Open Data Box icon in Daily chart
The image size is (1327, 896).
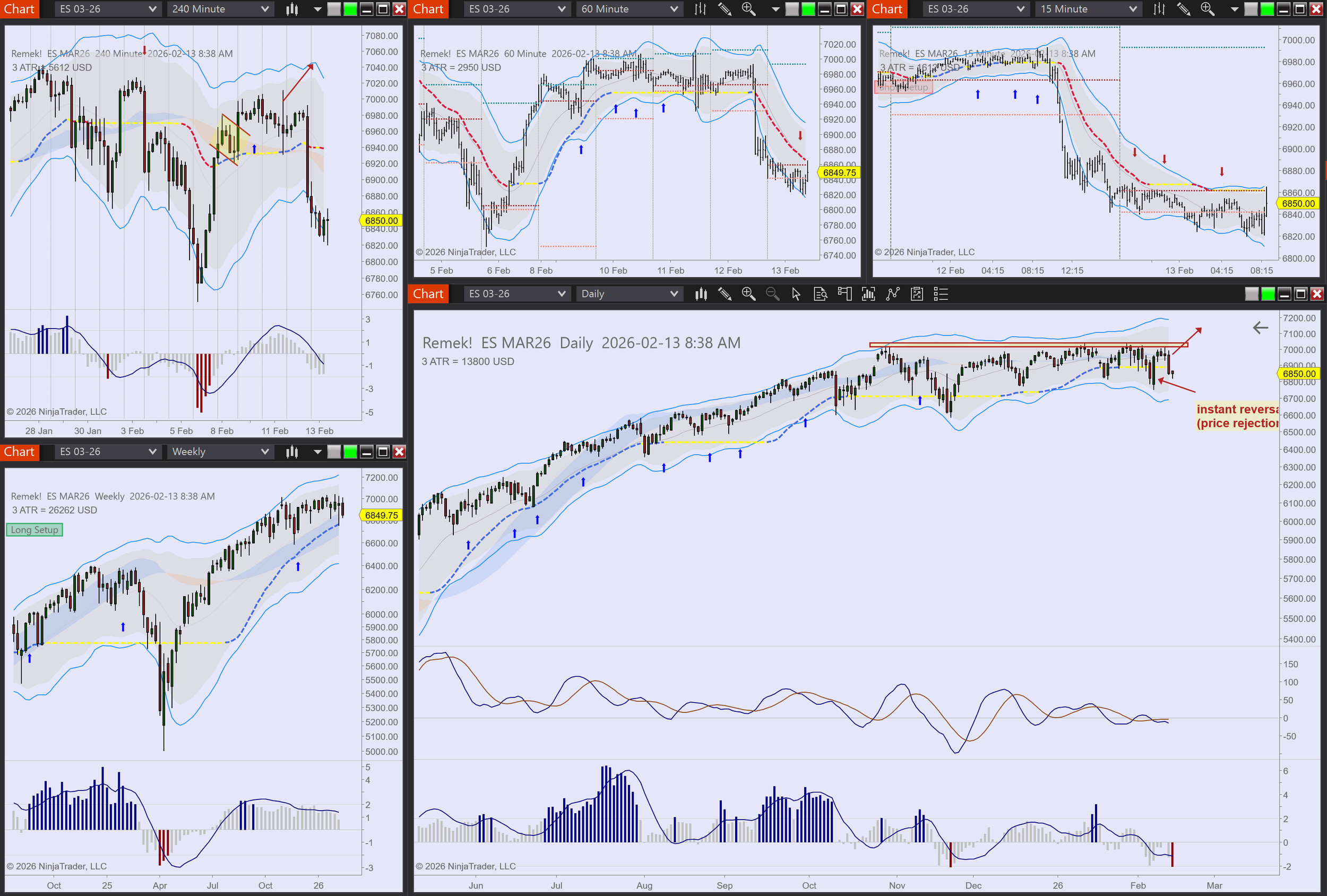(820, 294)
